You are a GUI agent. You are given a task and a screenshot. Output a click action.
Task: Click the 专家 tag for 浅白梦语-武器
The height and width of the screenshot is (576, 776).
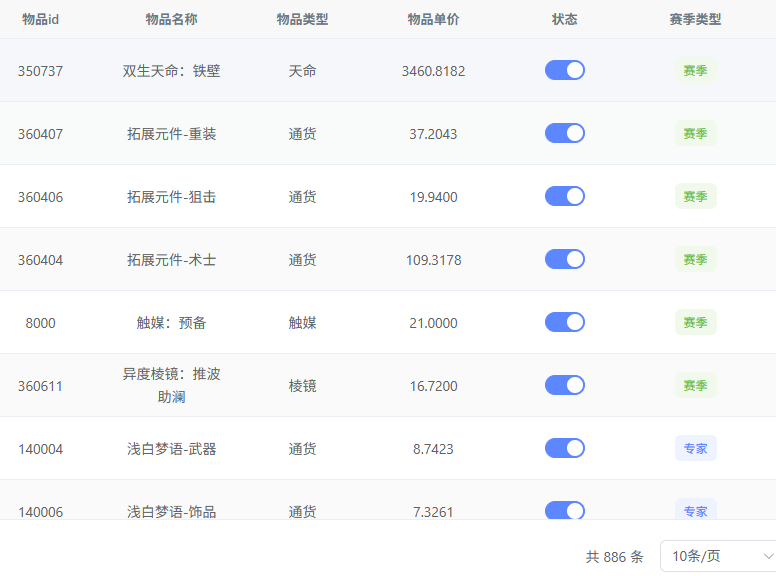click(x=695, y=449)
